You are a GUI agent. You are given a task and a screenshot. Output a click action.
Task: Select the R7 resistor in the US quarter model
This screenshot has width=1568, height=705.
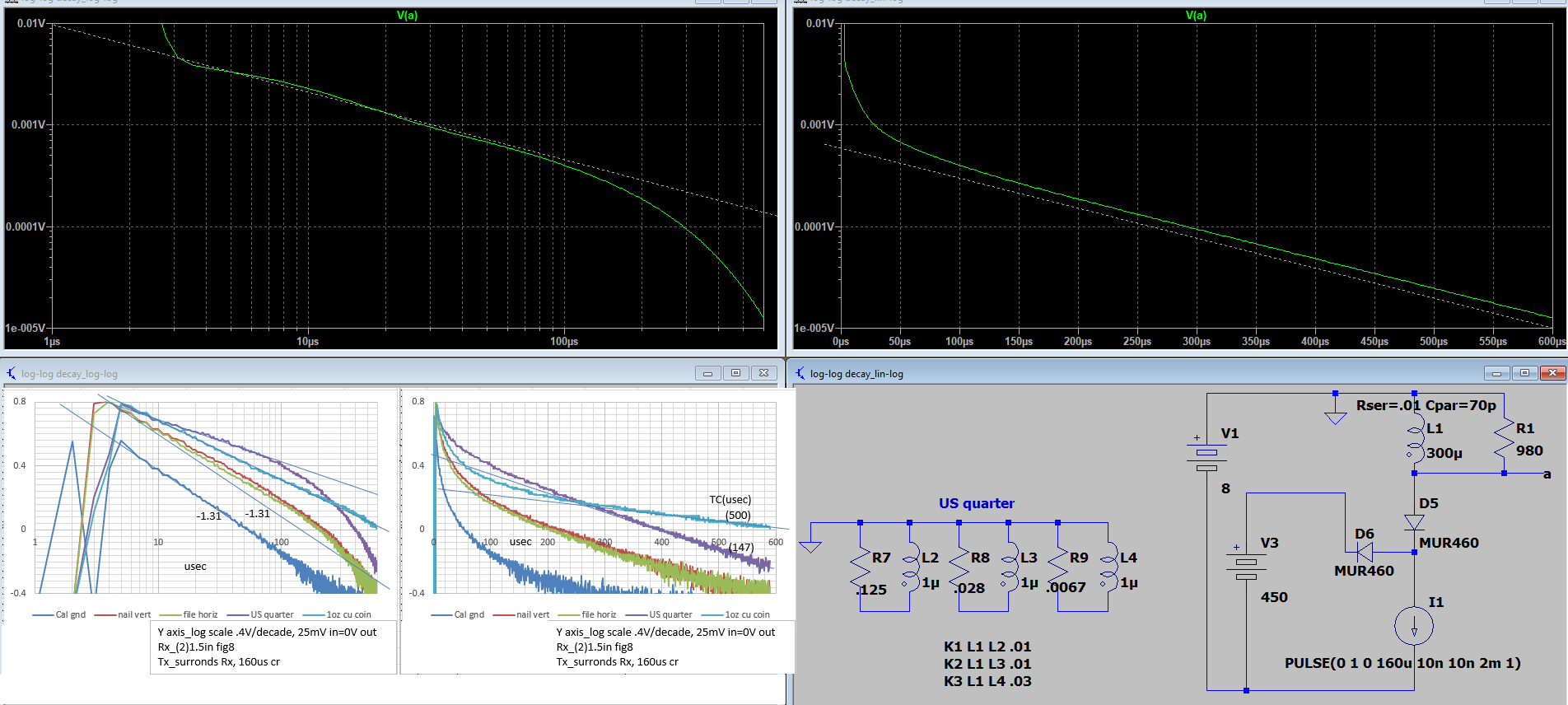pos(860,568)
